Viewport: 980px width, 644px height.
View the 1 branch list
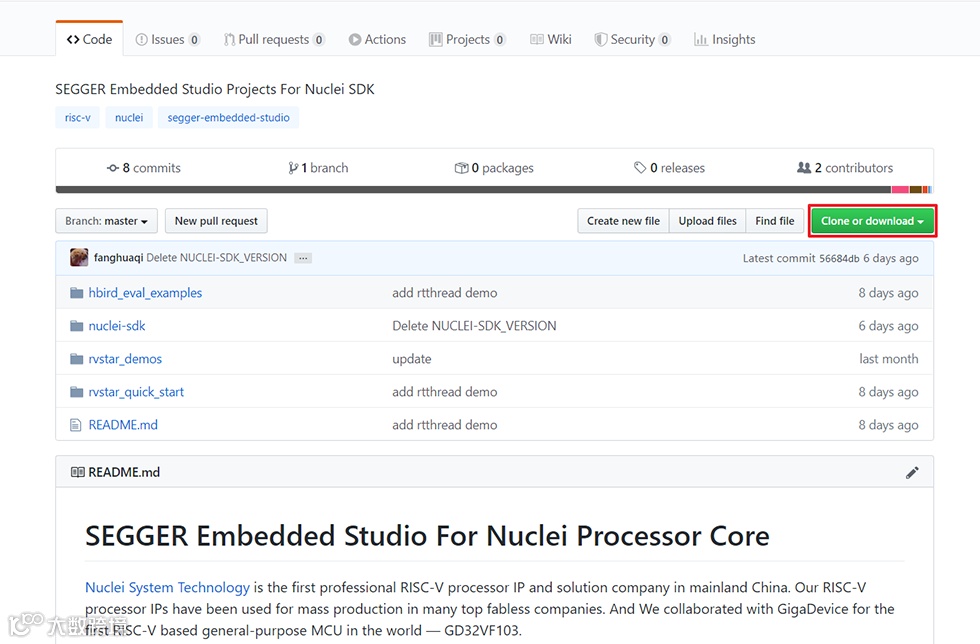click(318, 168)
